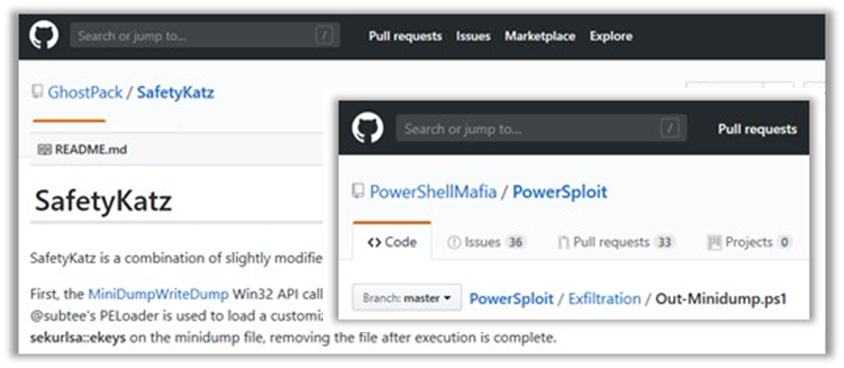The height and width of the screenshot is (368, 844).
Task: Click README.md file header label
Action: click(91, 150)
